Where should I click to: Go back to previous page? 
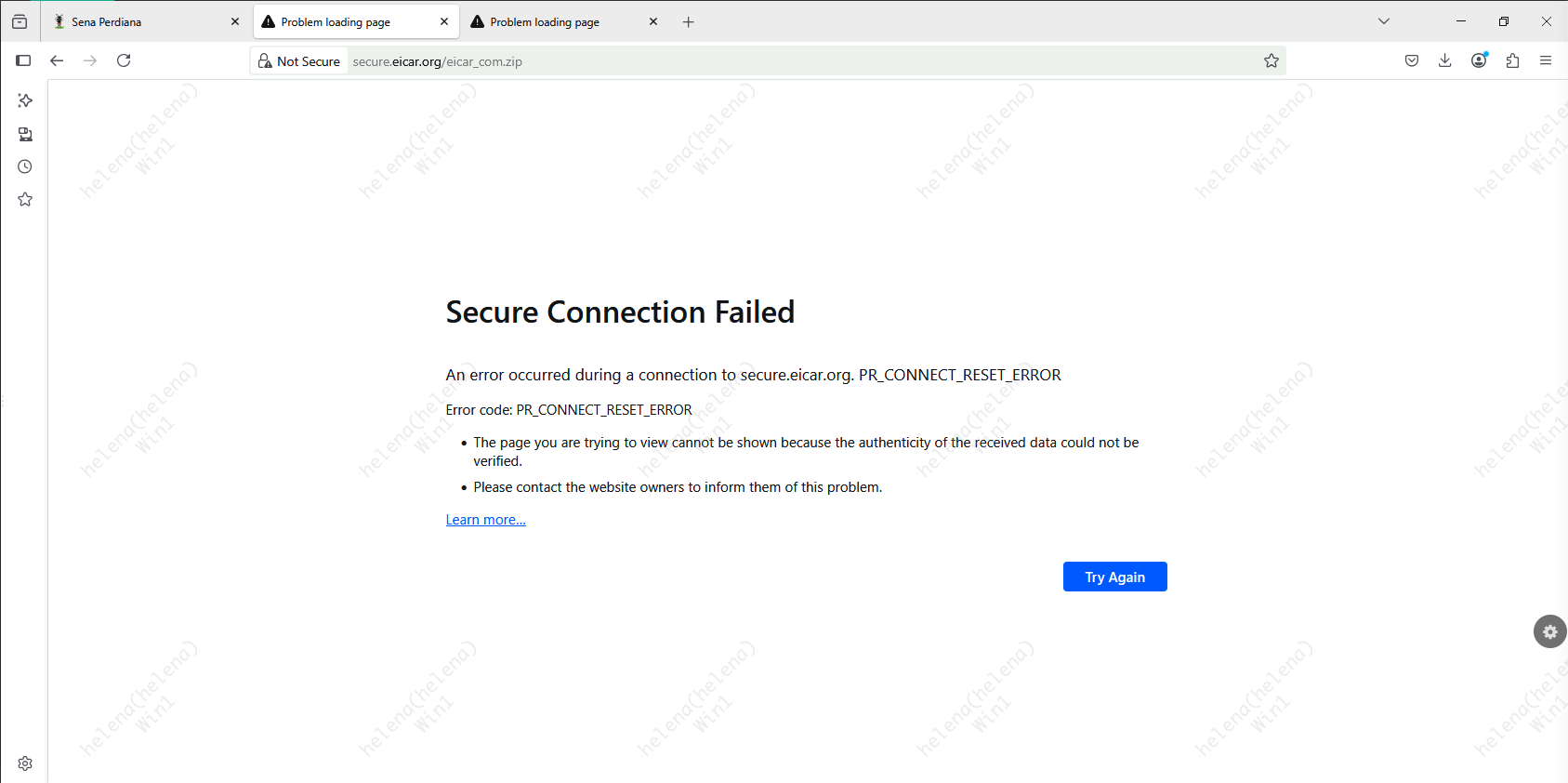57,60
